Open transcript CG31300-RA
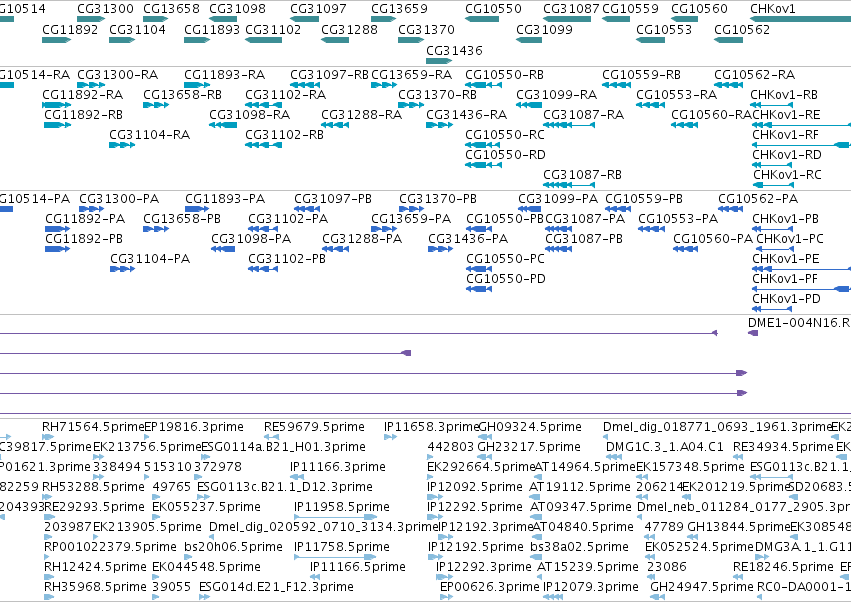This screenshot has height=602, width=851. point(118,74)
